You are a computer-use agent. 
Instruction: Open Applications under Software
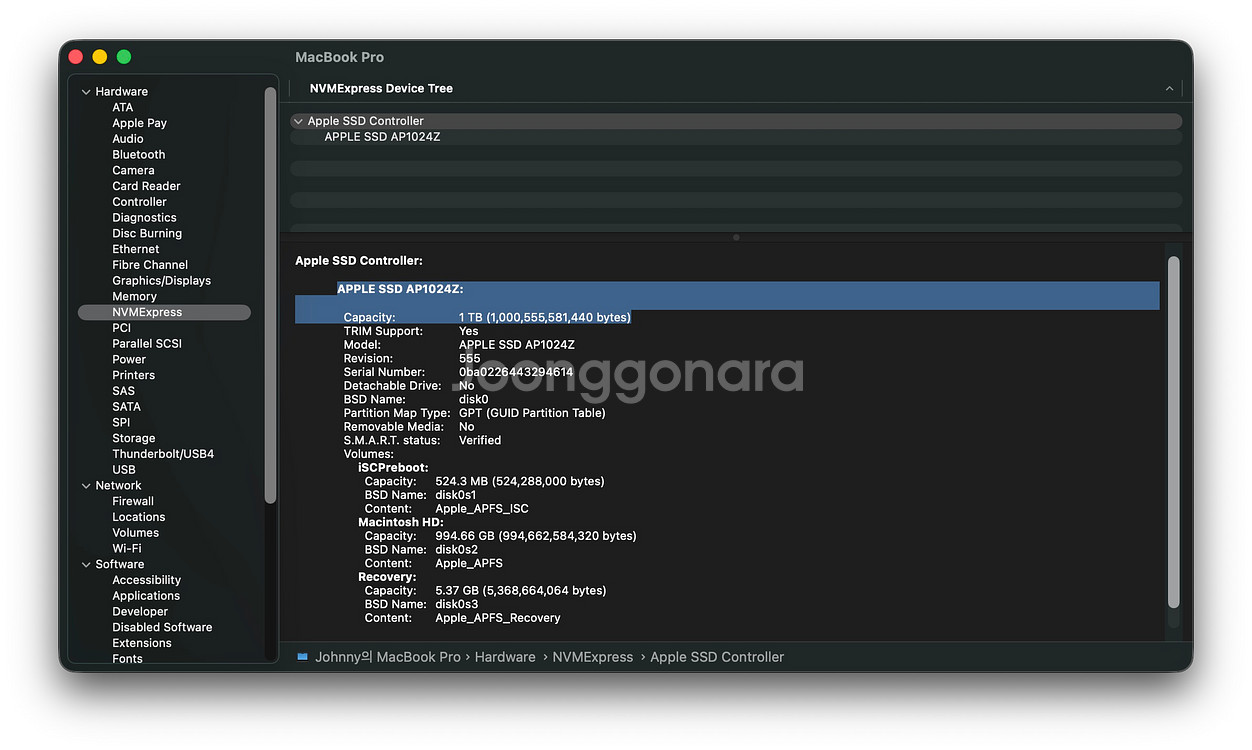146,596
